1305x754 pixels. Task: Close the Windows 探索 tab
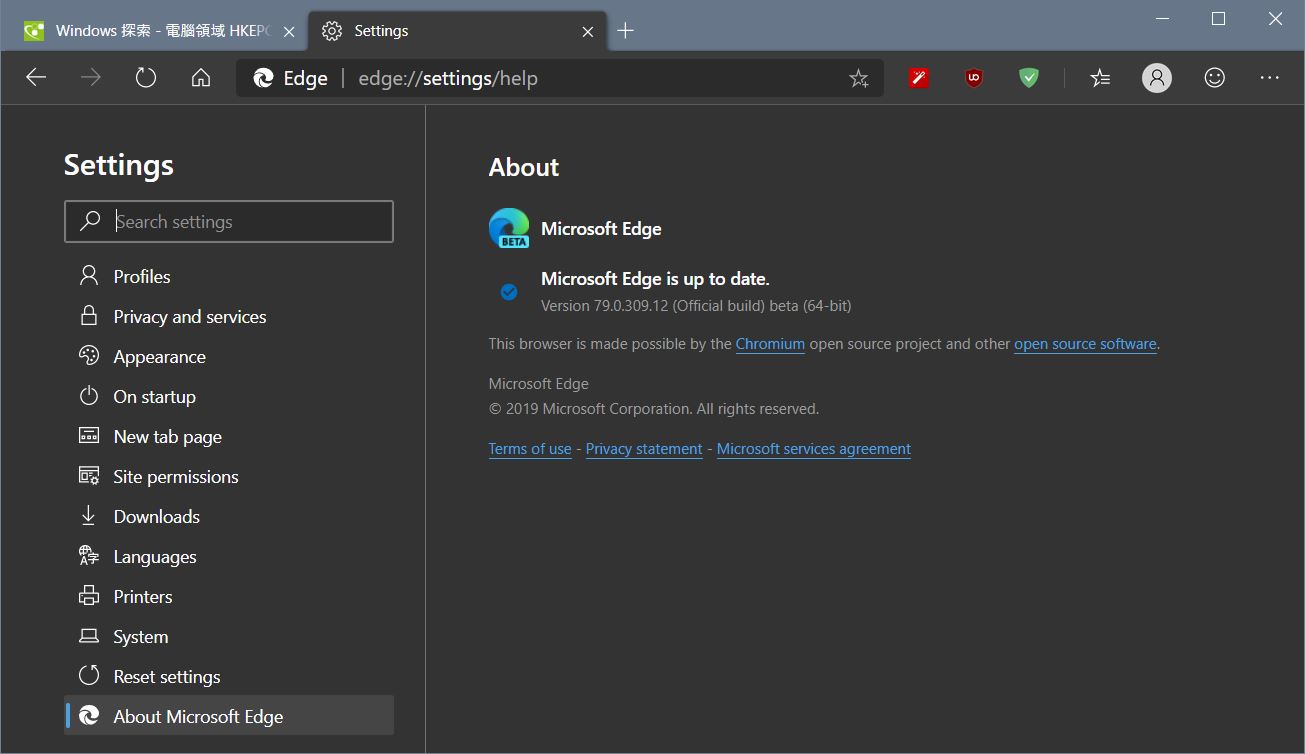[290, 31]
